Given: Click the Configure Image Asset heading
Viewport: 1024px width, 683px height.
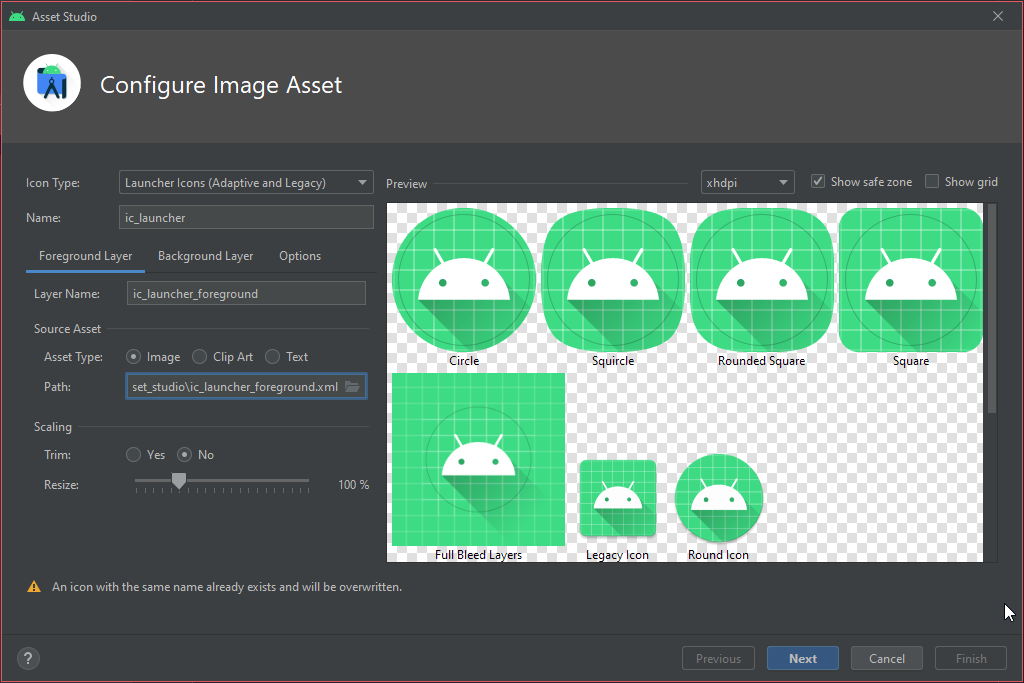Looking at the screenshot, I should 221,85.
